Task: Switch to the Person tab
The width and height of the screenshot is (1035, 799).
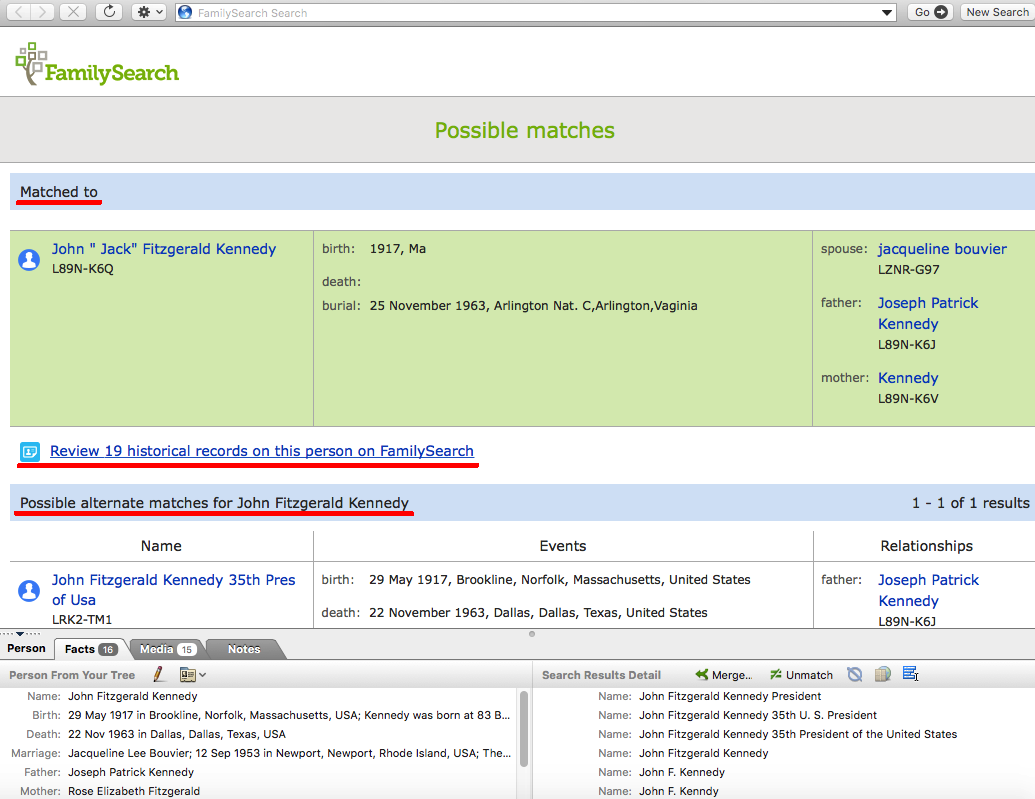Action: click(x=26, y=648)
